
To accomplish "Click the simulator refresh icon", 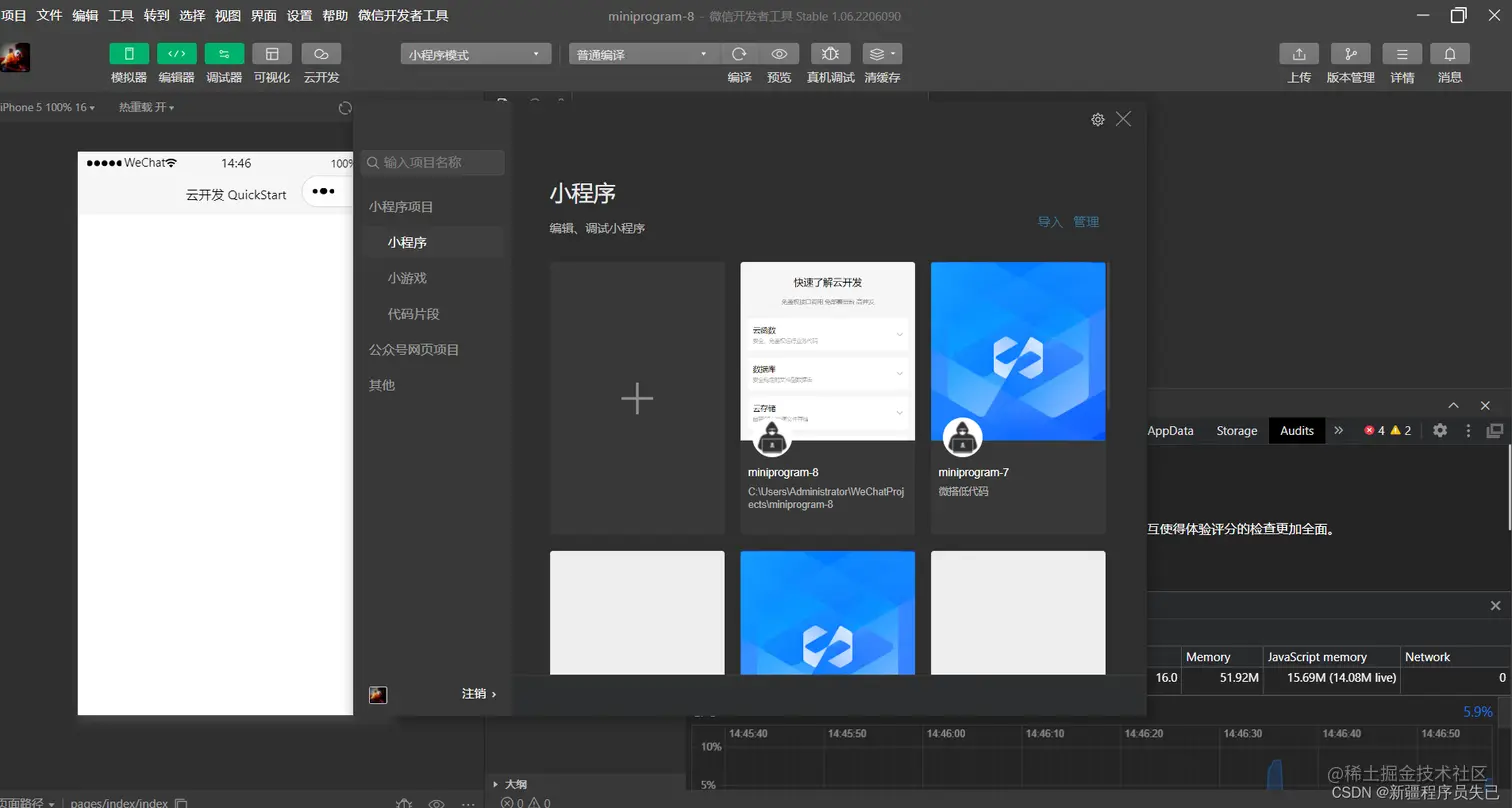I will [345, 107].
